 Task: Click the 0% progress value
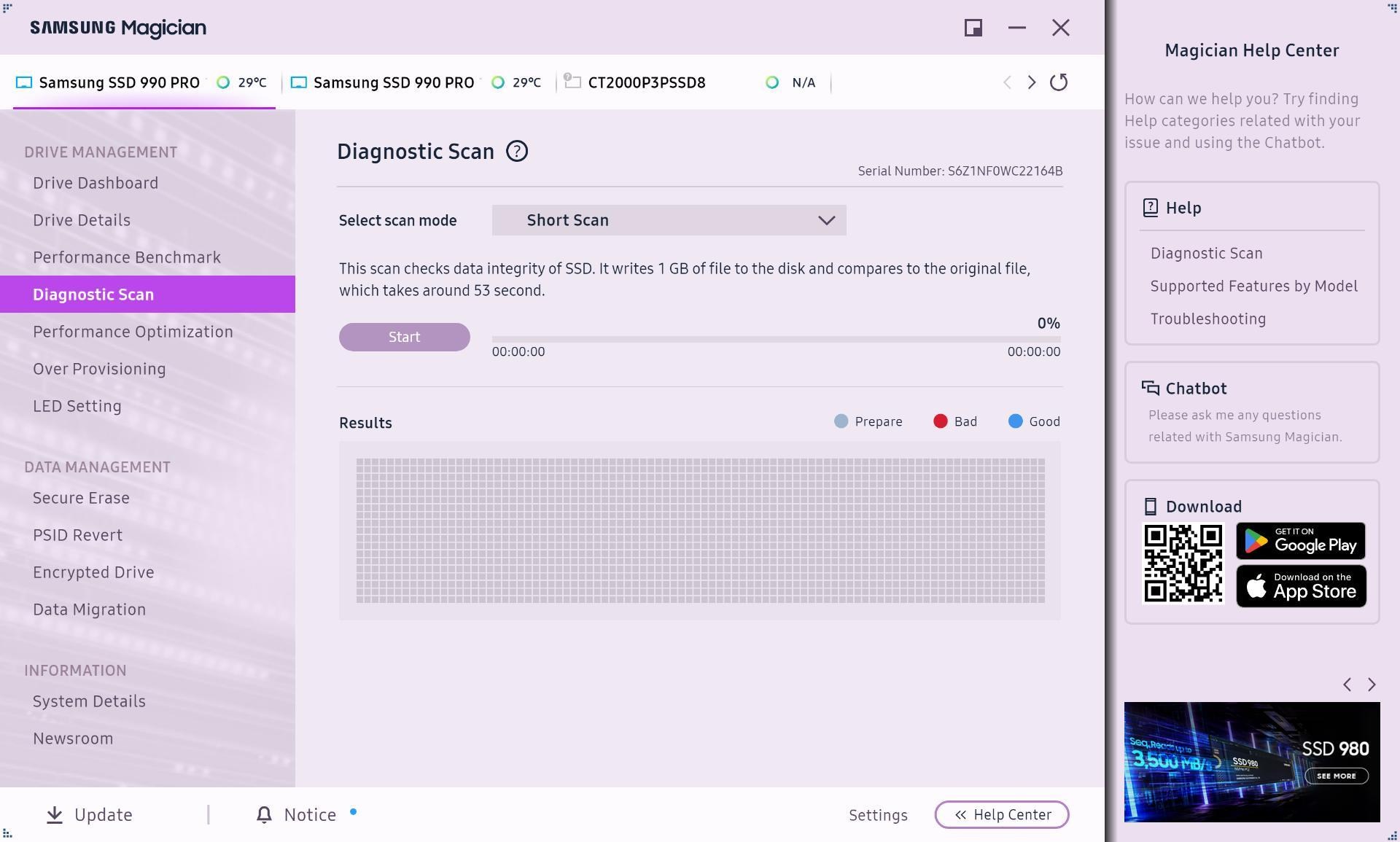point(1049,323)
